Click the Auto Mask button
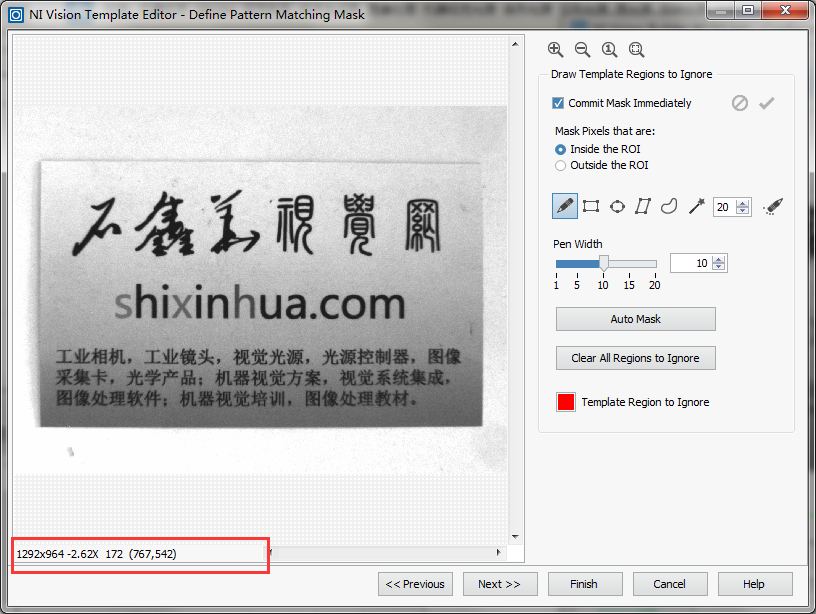Viewport: 816px width, 614px height. click(635, 319)
